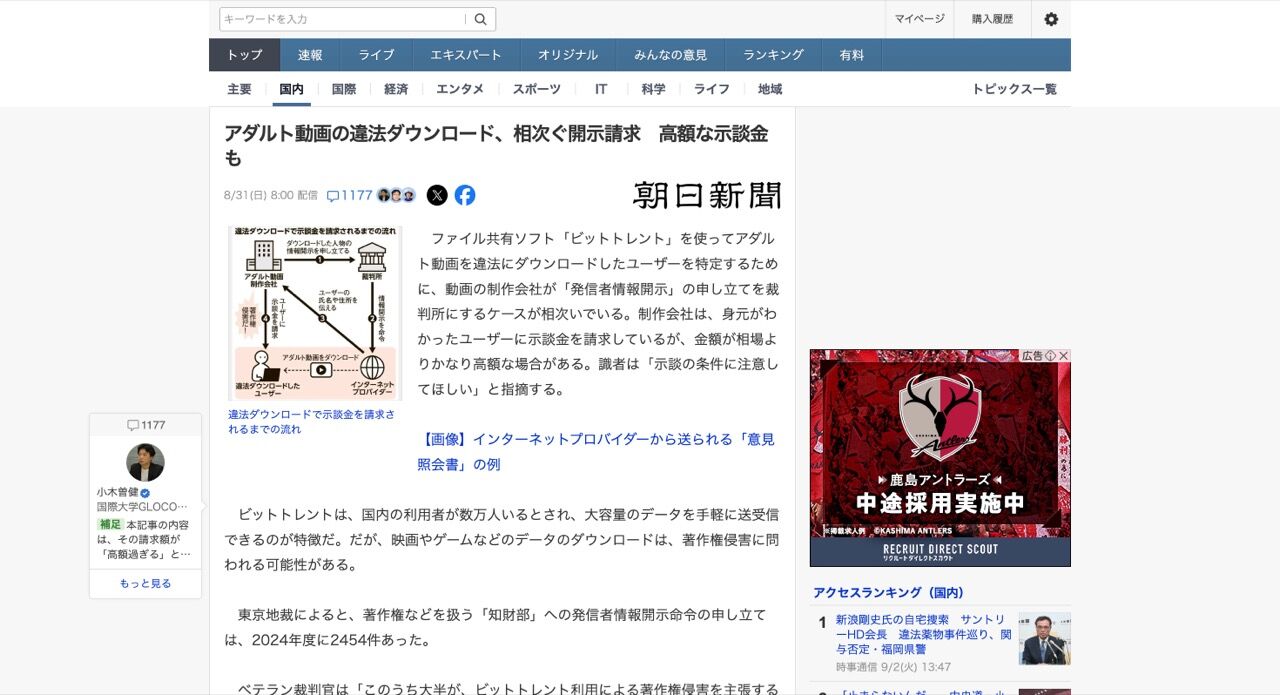
Task: Close the Kashima Antlers ad
Action: pyautogui.click(x=1064, y=356)
